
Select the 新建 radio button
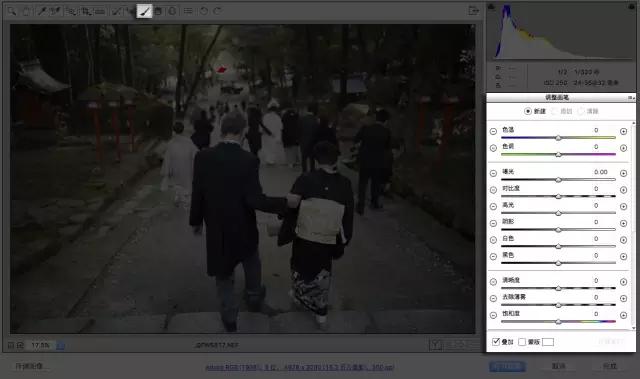528,111
